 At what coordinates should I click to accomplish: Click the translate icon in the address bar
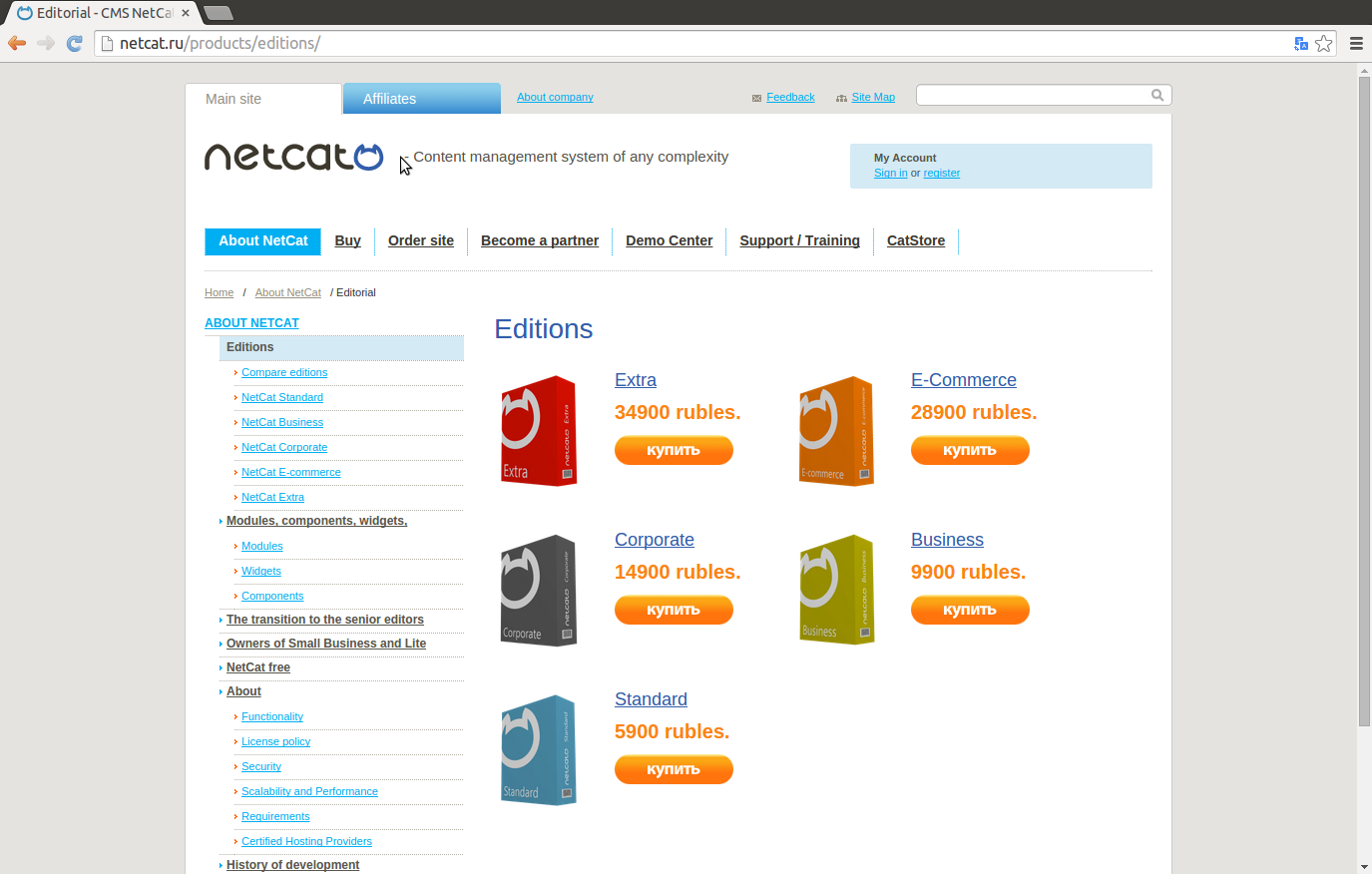click(1300, 43)
